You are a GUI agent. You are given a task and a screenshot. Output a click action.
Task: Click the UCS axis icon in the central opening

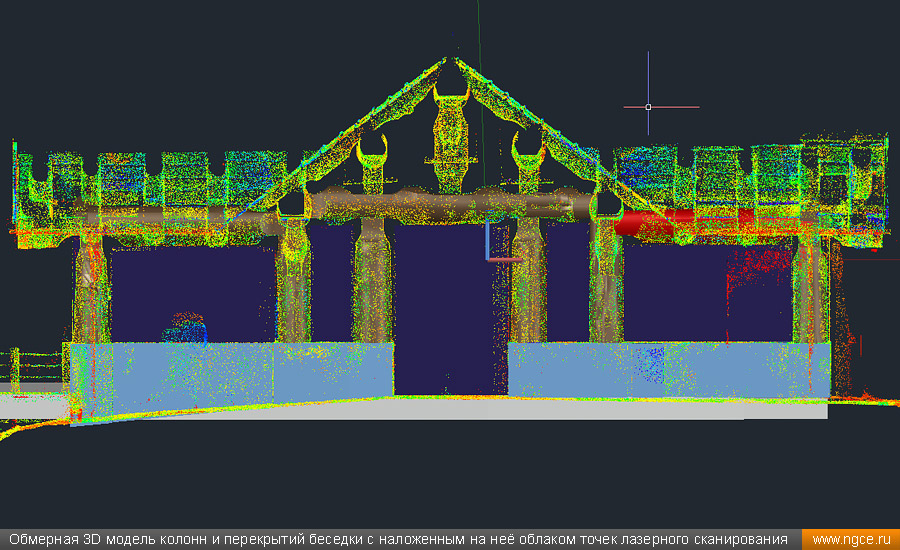point(503,241)
